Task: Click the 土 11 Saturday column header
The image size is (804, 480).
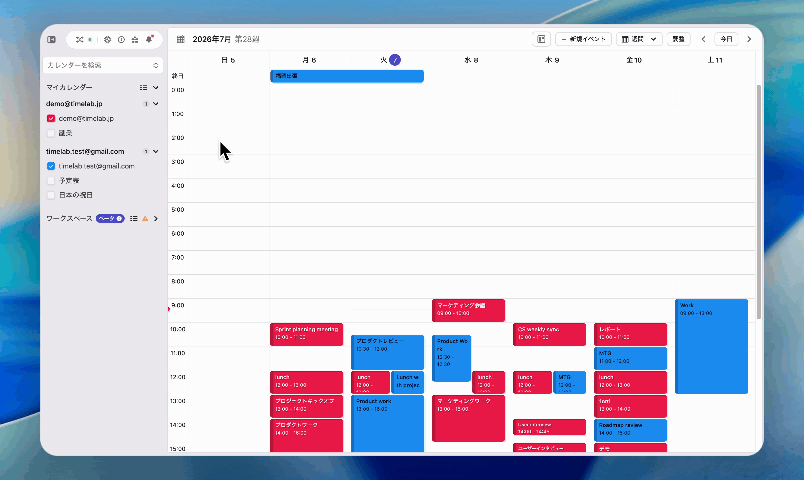Action: click(x=715, y=60)
